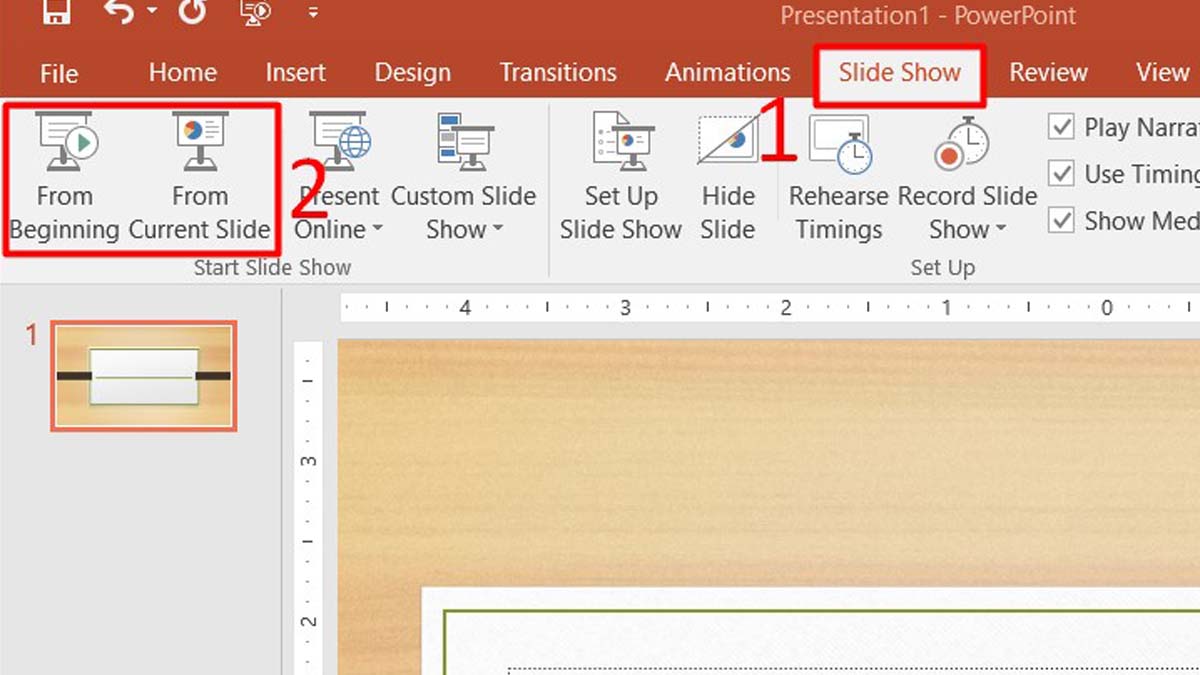
Task: Click the File menu
Action: point(59,72)
